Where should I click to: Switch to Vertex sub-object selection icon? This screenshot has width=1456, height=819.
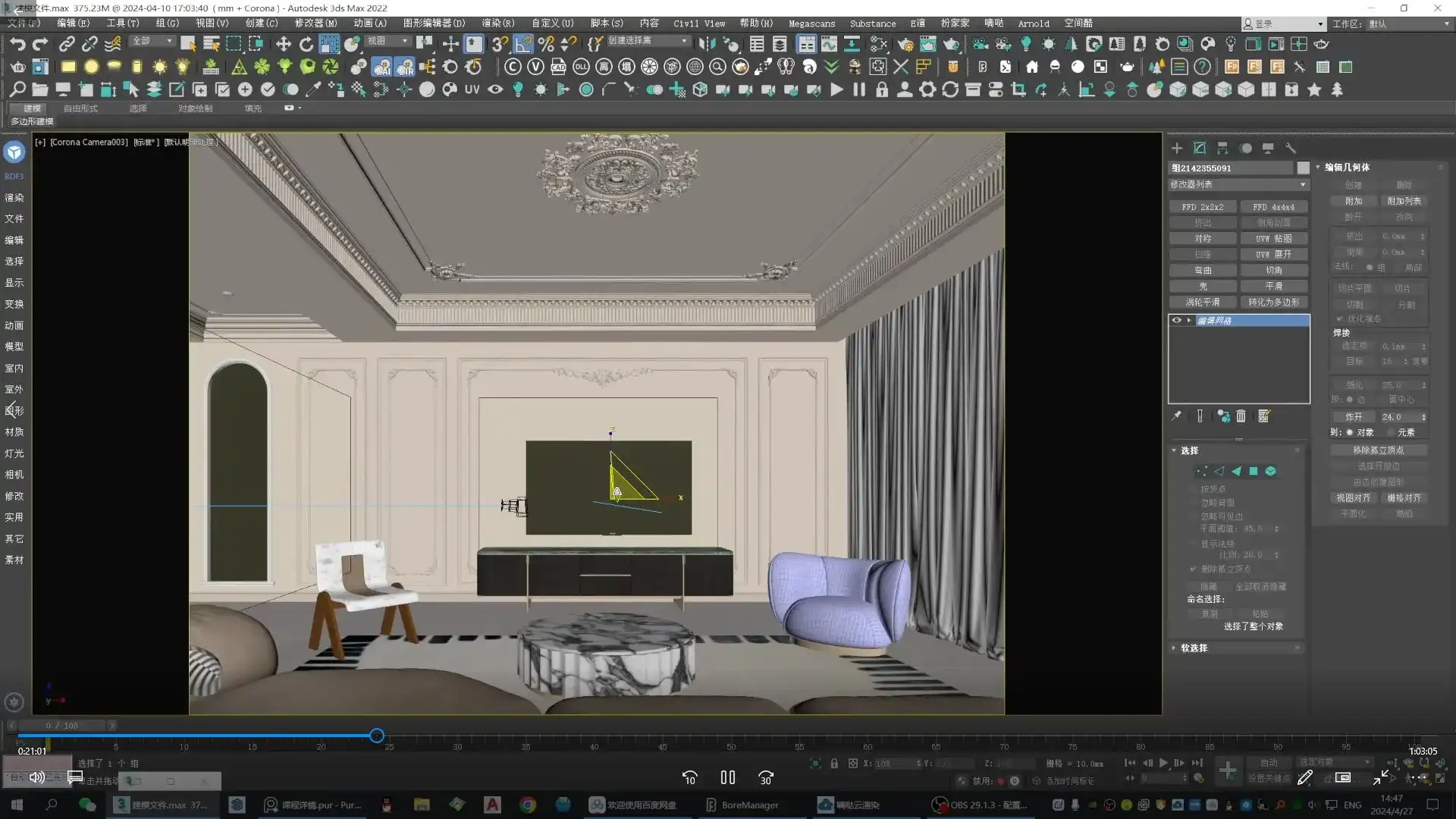(1202, 471)
